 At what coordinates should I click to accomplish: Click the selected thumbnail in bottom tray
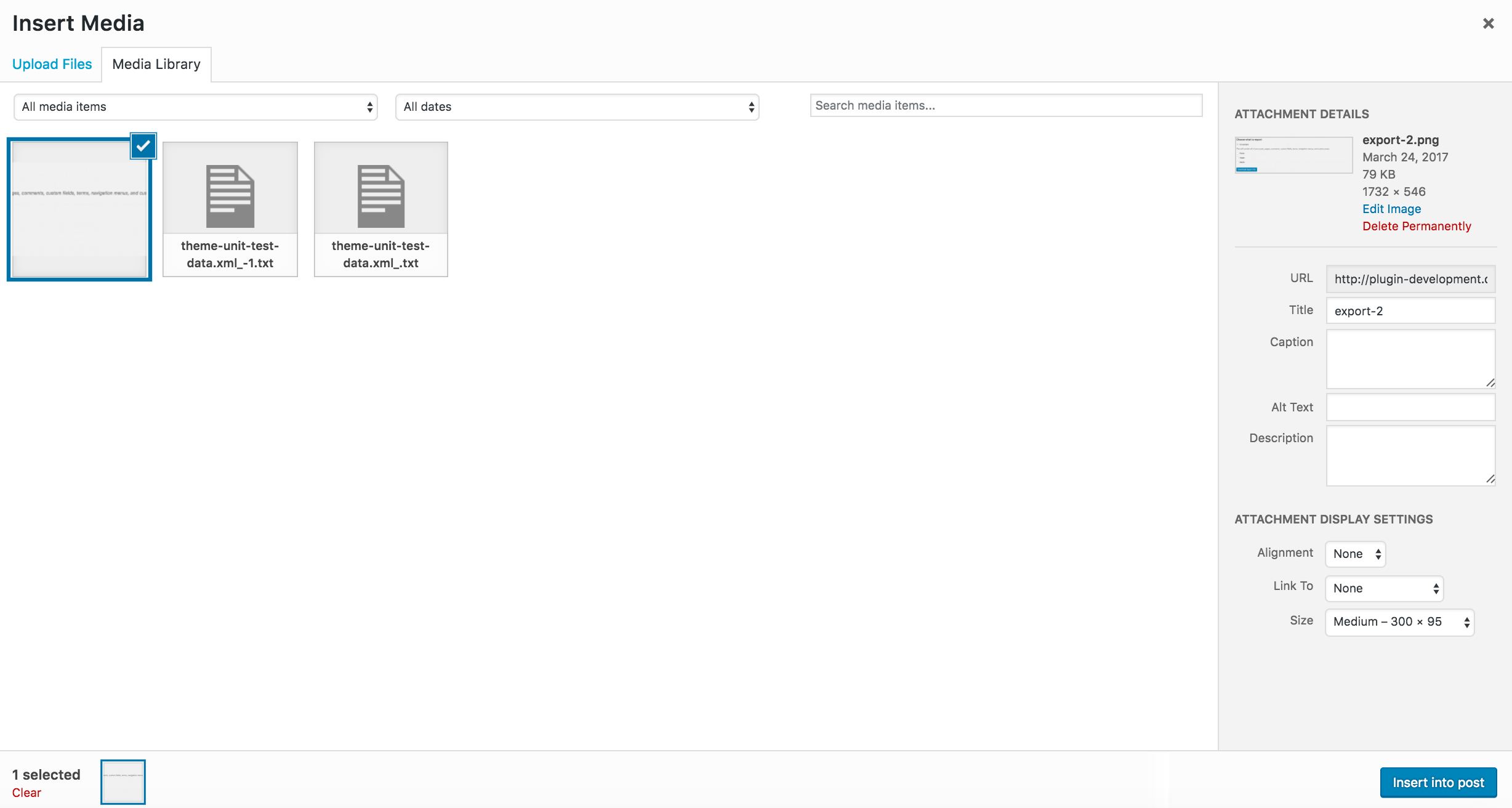[123, 782]
